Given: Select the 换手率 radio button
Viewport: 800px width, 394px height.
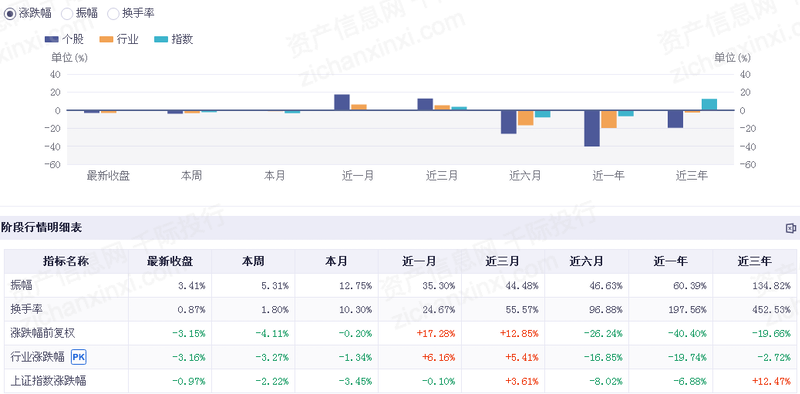Looking at the screenshot, I should coord(113,13).
